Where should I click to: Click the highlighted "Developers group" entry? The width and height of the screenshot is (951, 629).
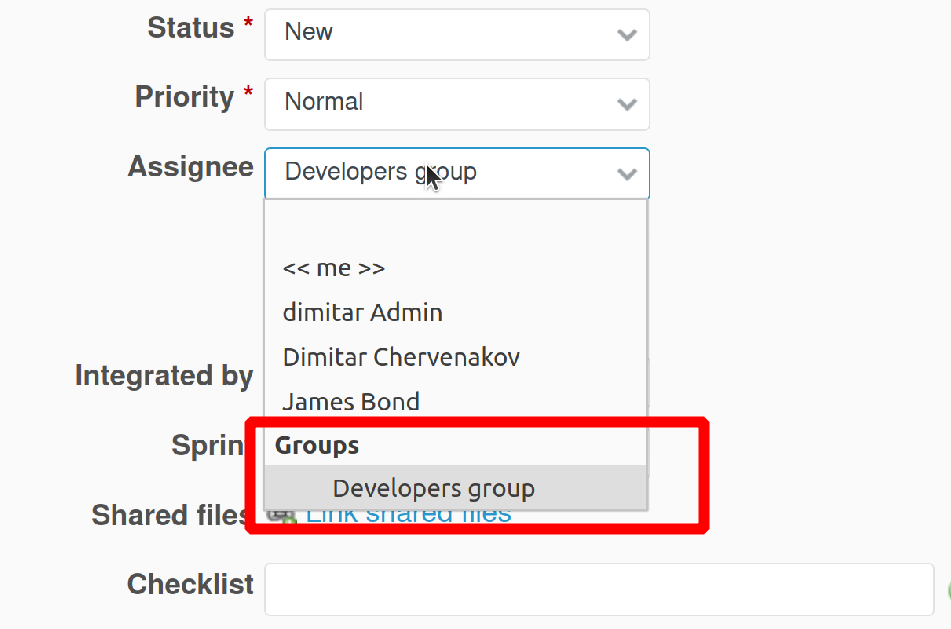coord(433,488)
